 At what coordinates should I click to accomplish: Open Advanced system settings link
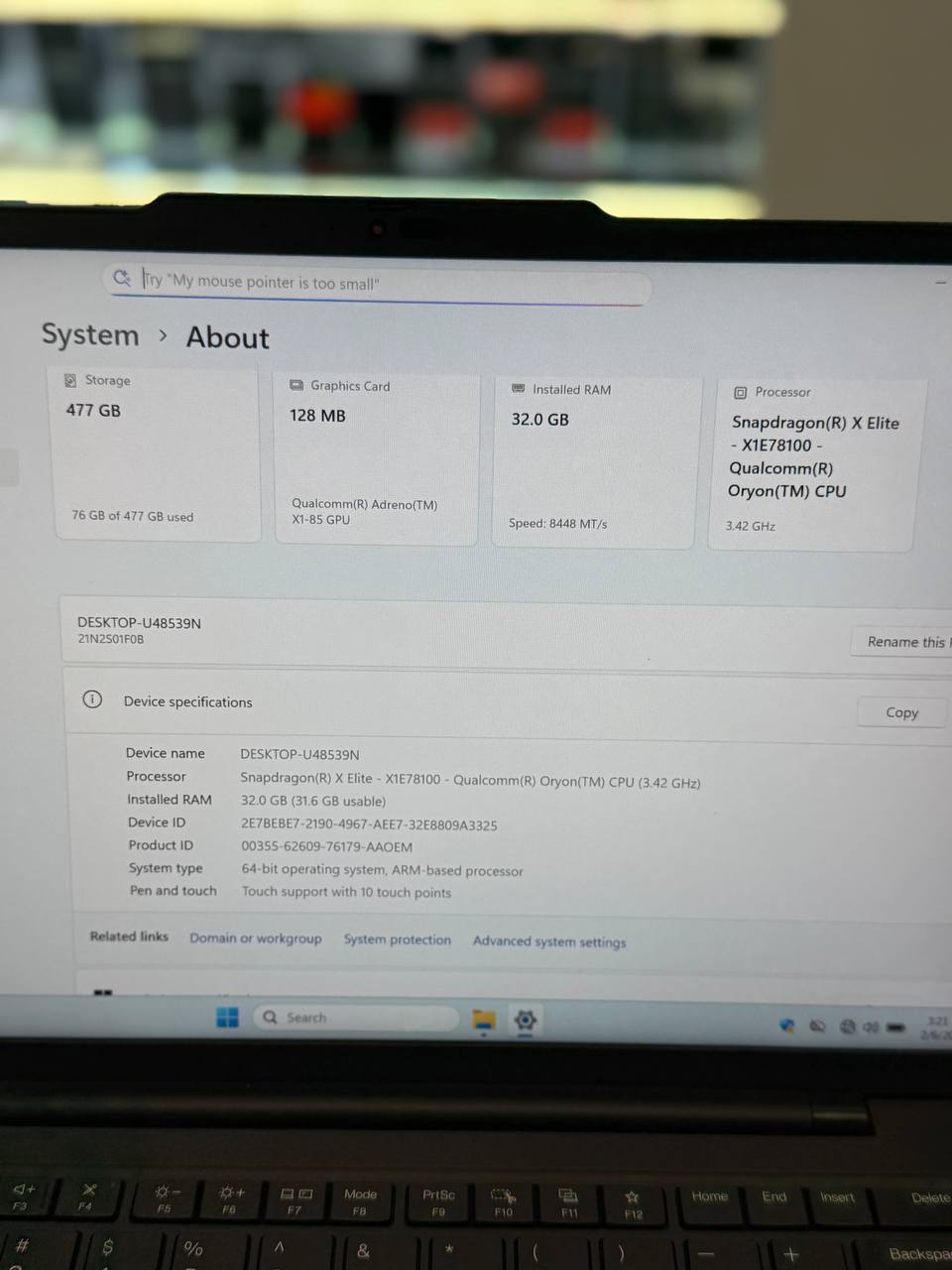549,942
